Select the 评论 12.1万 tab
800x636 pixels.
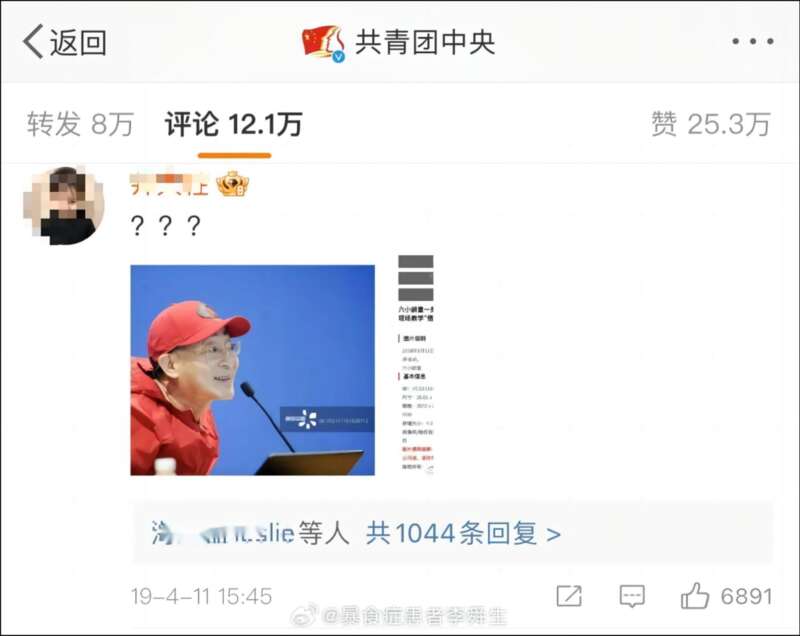234,124
